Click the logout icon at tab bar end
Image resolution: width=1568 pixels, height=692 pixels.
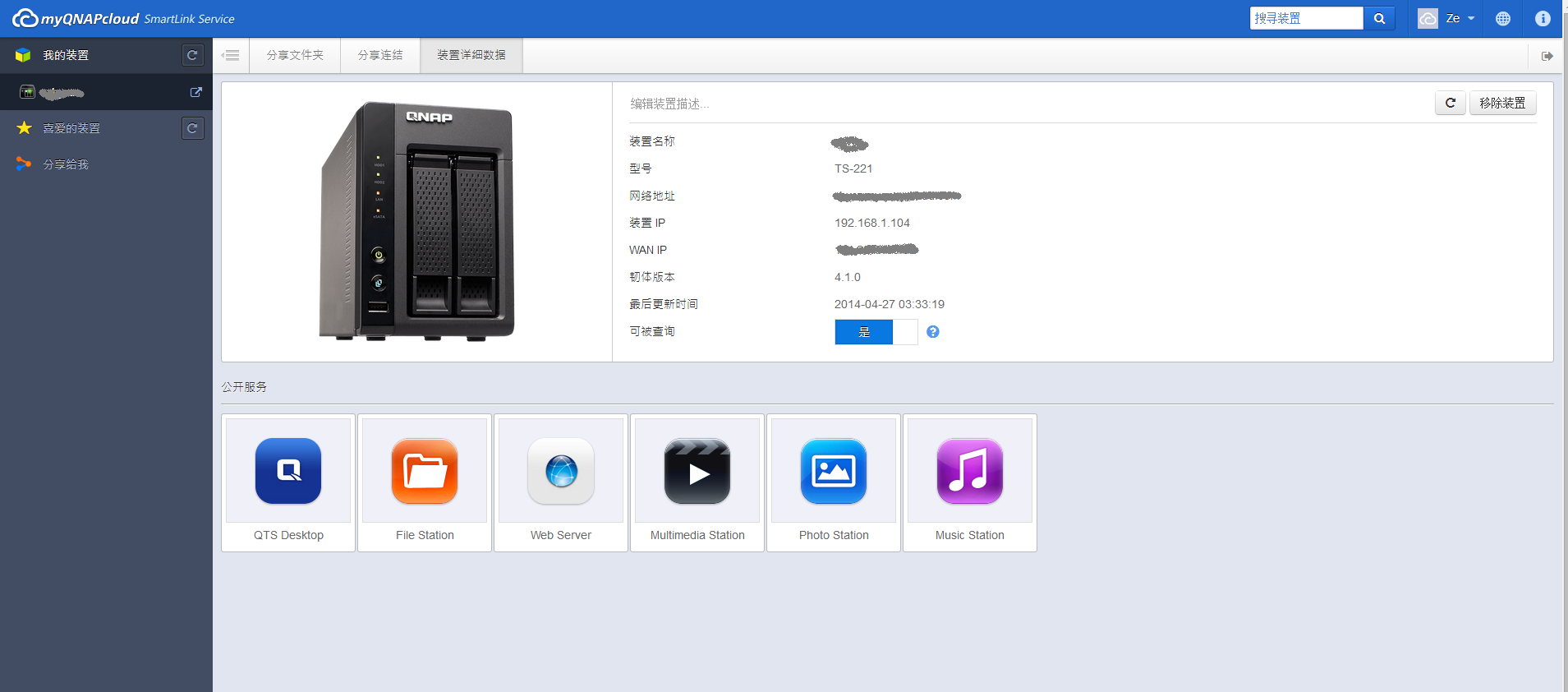tap(1547, 56)
